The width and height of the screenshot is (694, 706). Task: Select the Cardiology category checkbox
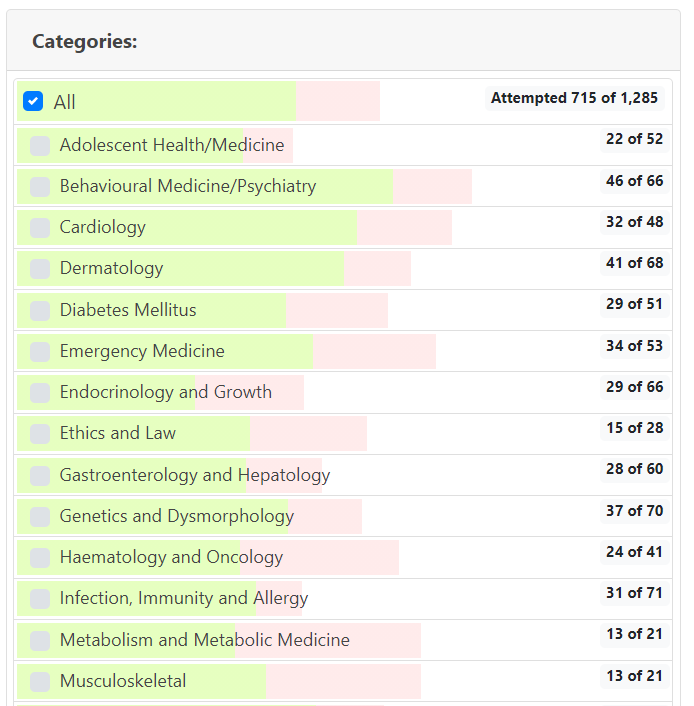click(x=40, y=228)
